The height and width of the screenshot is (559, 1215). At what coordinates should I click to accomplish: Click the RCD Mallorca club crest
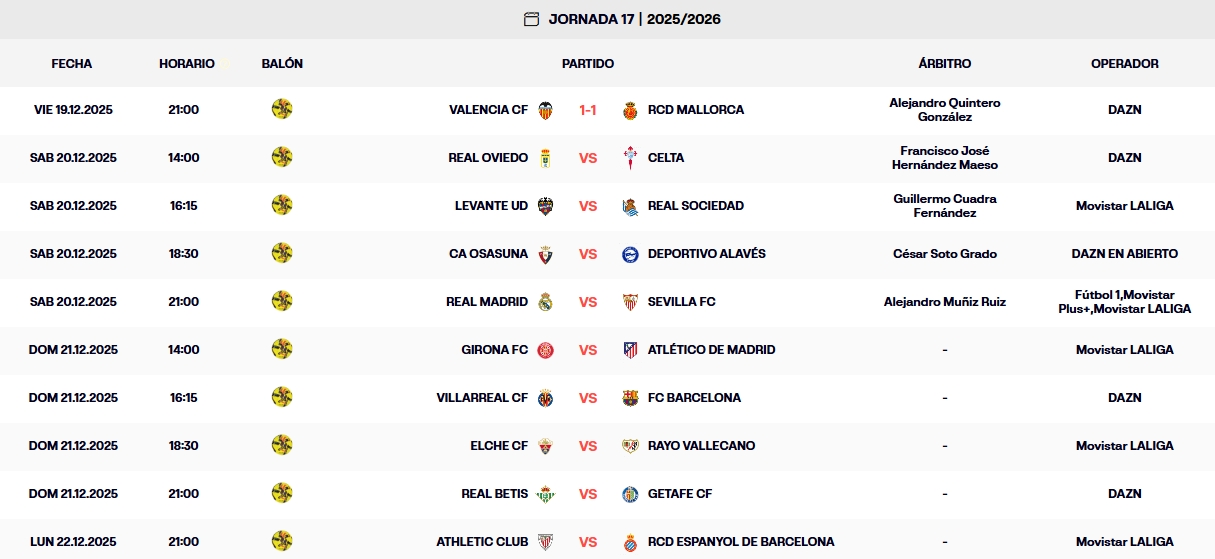point(630,110)
